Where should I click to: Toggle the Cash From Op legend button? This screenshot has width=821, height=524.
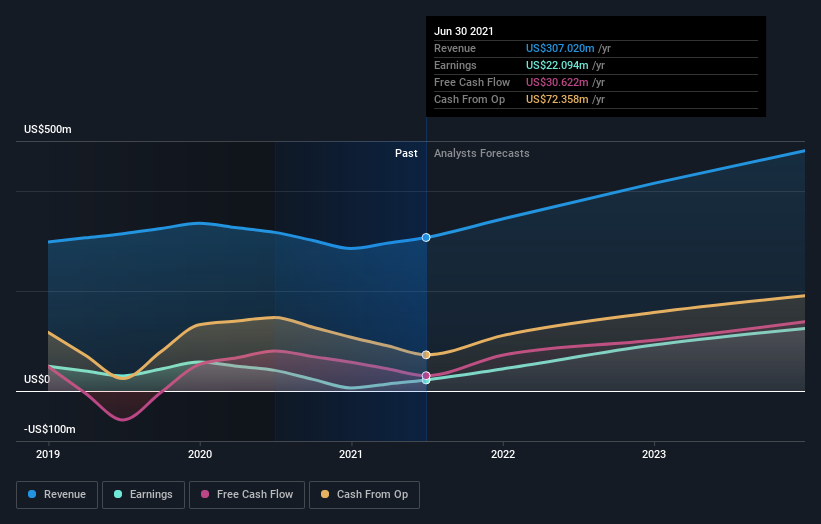tap(364, 495)
